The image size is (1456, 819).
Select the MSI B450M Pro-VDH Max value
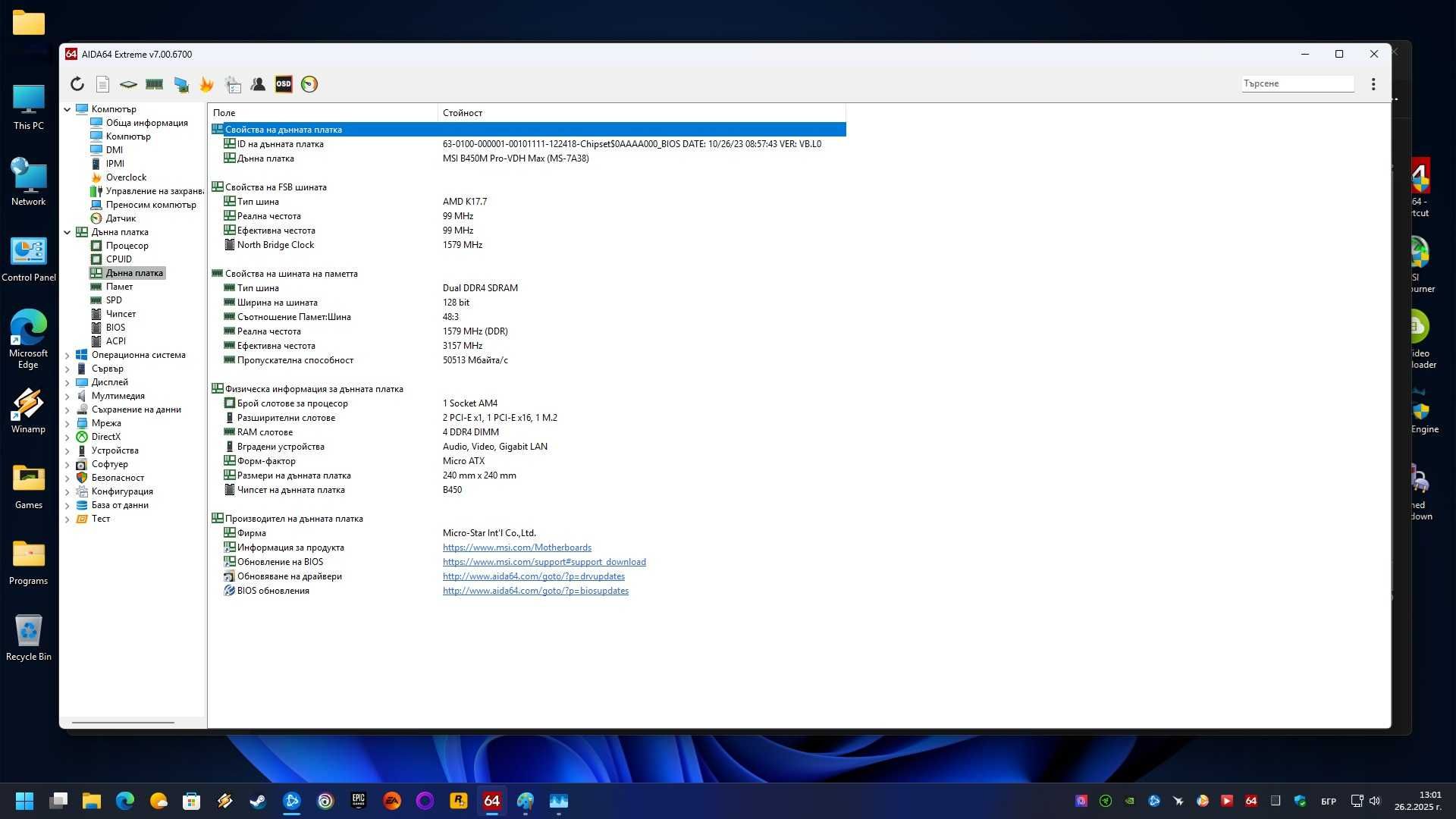tap(516, 158)
